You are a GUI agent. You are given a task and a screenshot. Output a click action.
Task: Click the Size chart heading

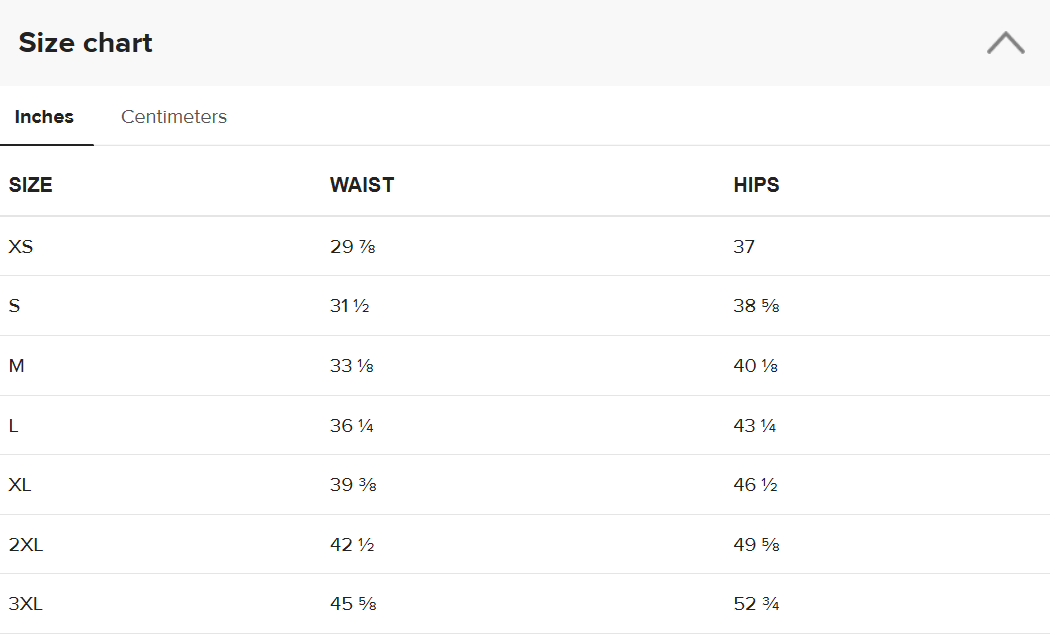coord(86,43)
